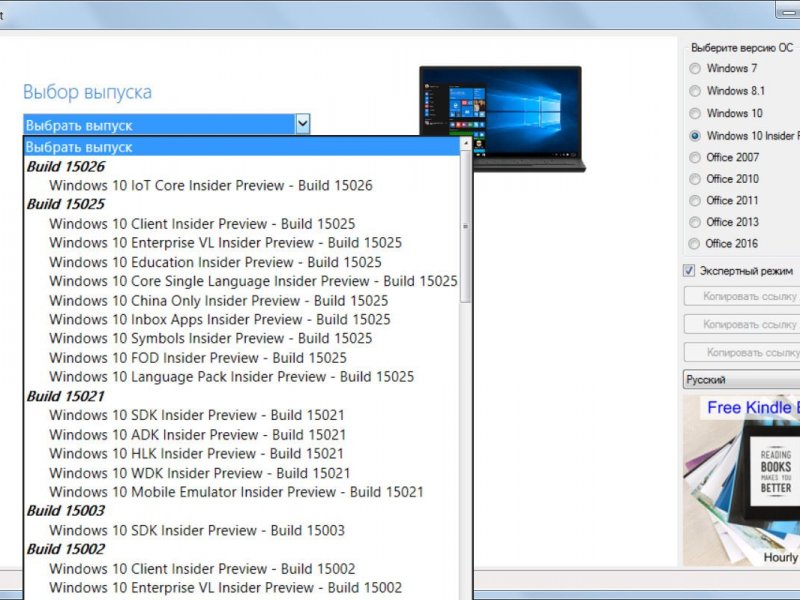The height and width of the screenshot is (600, 800).
Task: Select the Windows 8.1 radio button
Action: 695,91
